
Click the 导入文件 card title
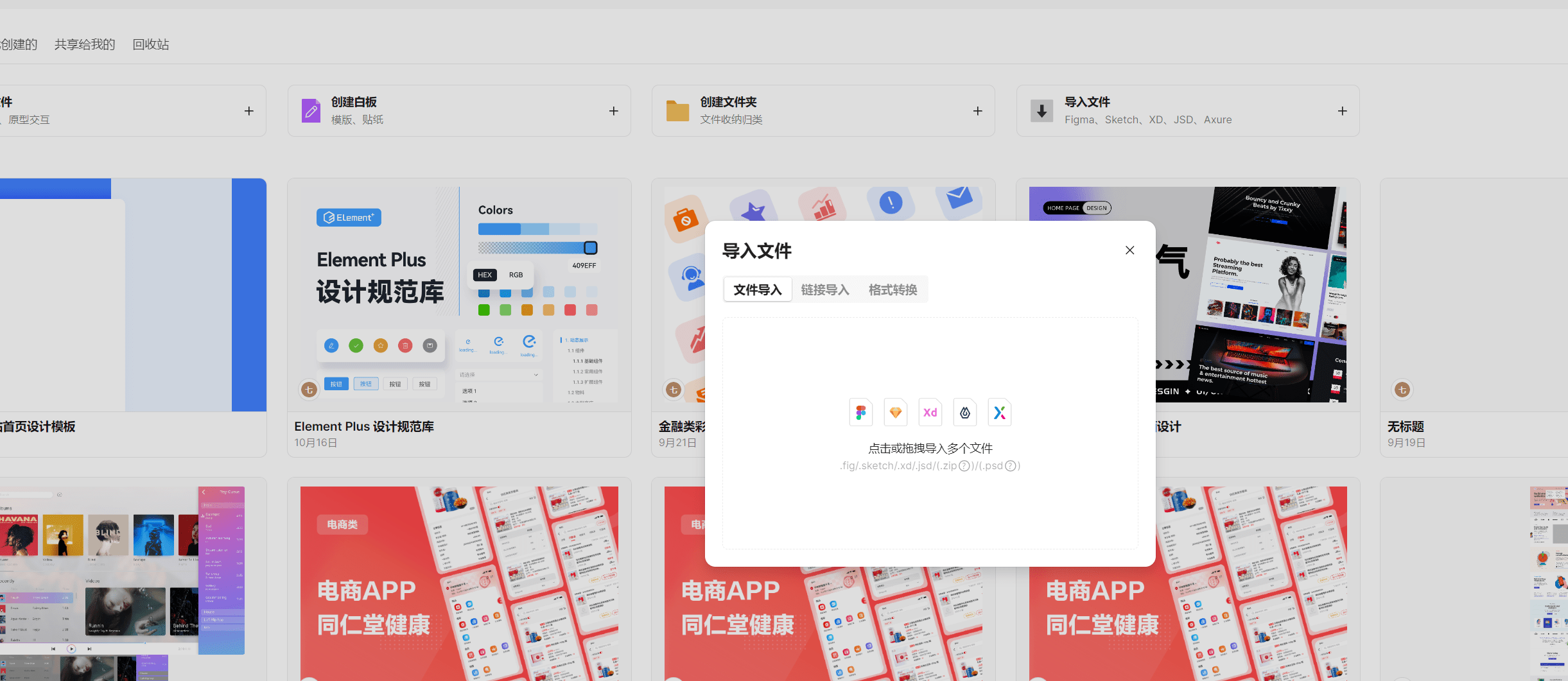click(x=1087, y=102)
